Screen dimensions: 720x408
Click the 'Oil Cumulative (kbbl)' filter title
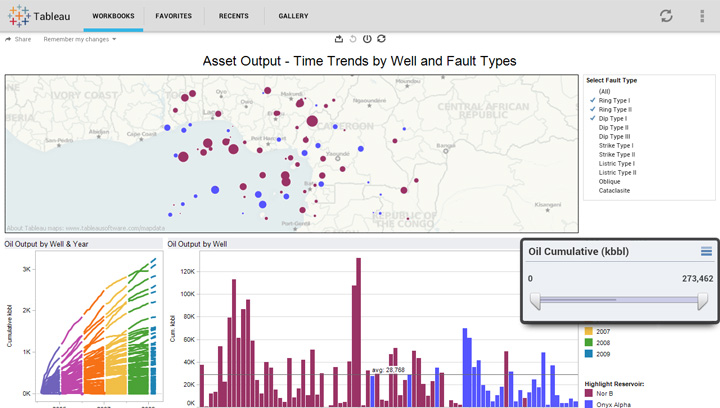pos(579,252)
